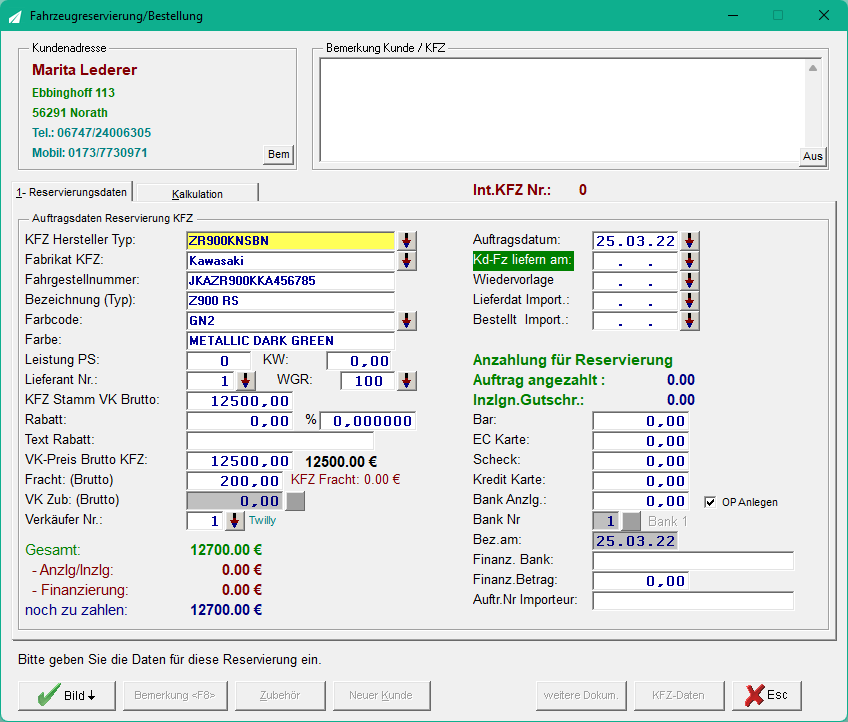Open Auftragsdatum date picker arrow
This screenshot has width=848, height=722.
(x=689, y=241)
